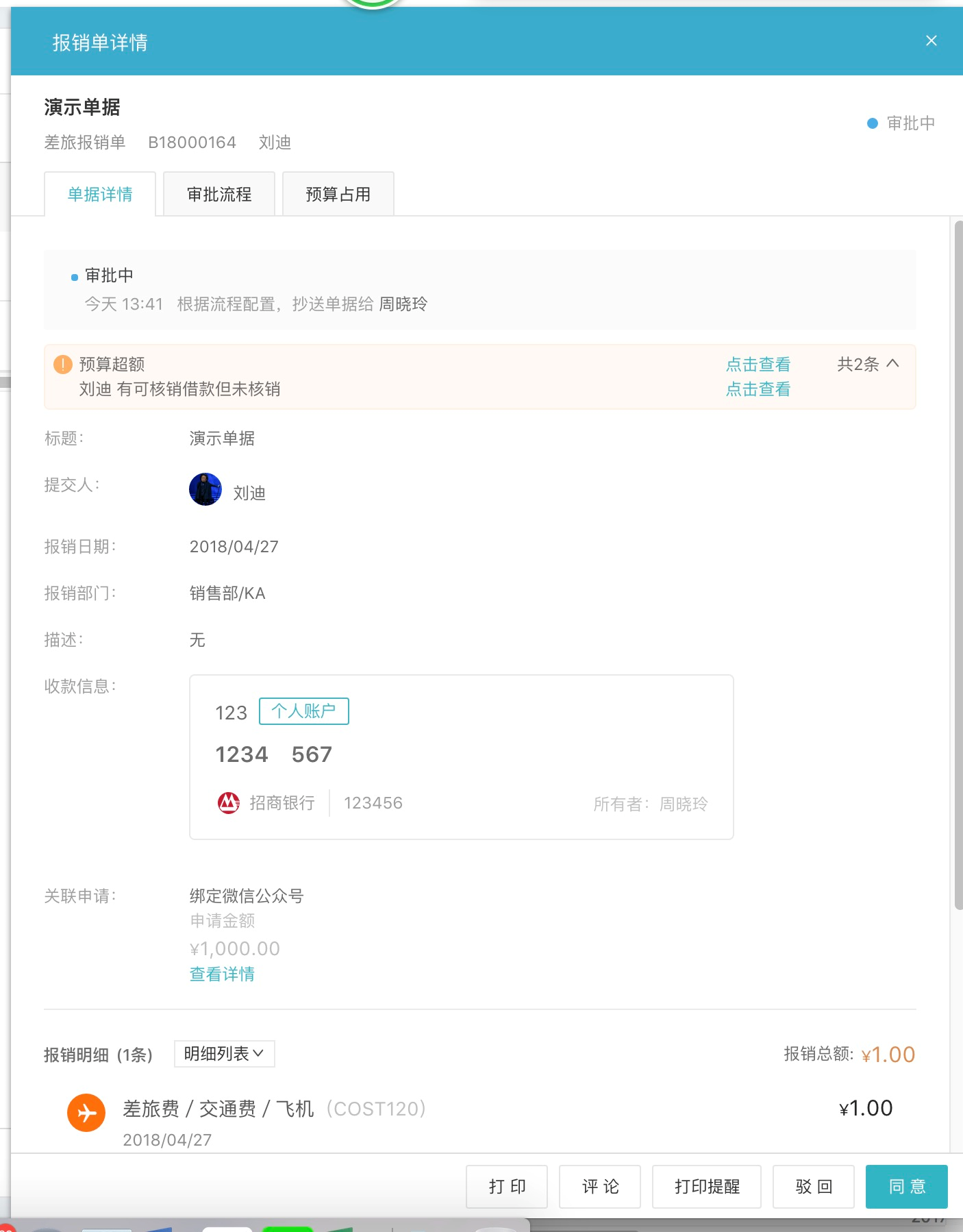Click 点击查看 for unsettled loan warning
The image size is (963, 1232).
tap(758, 389)
